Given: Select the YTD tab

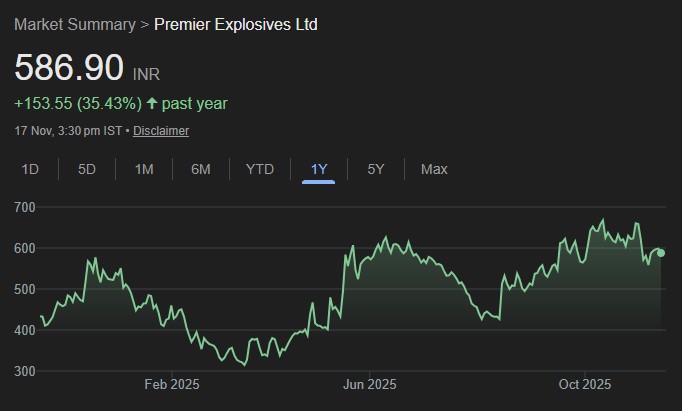Looking at the screenshot, I should 260,169.
